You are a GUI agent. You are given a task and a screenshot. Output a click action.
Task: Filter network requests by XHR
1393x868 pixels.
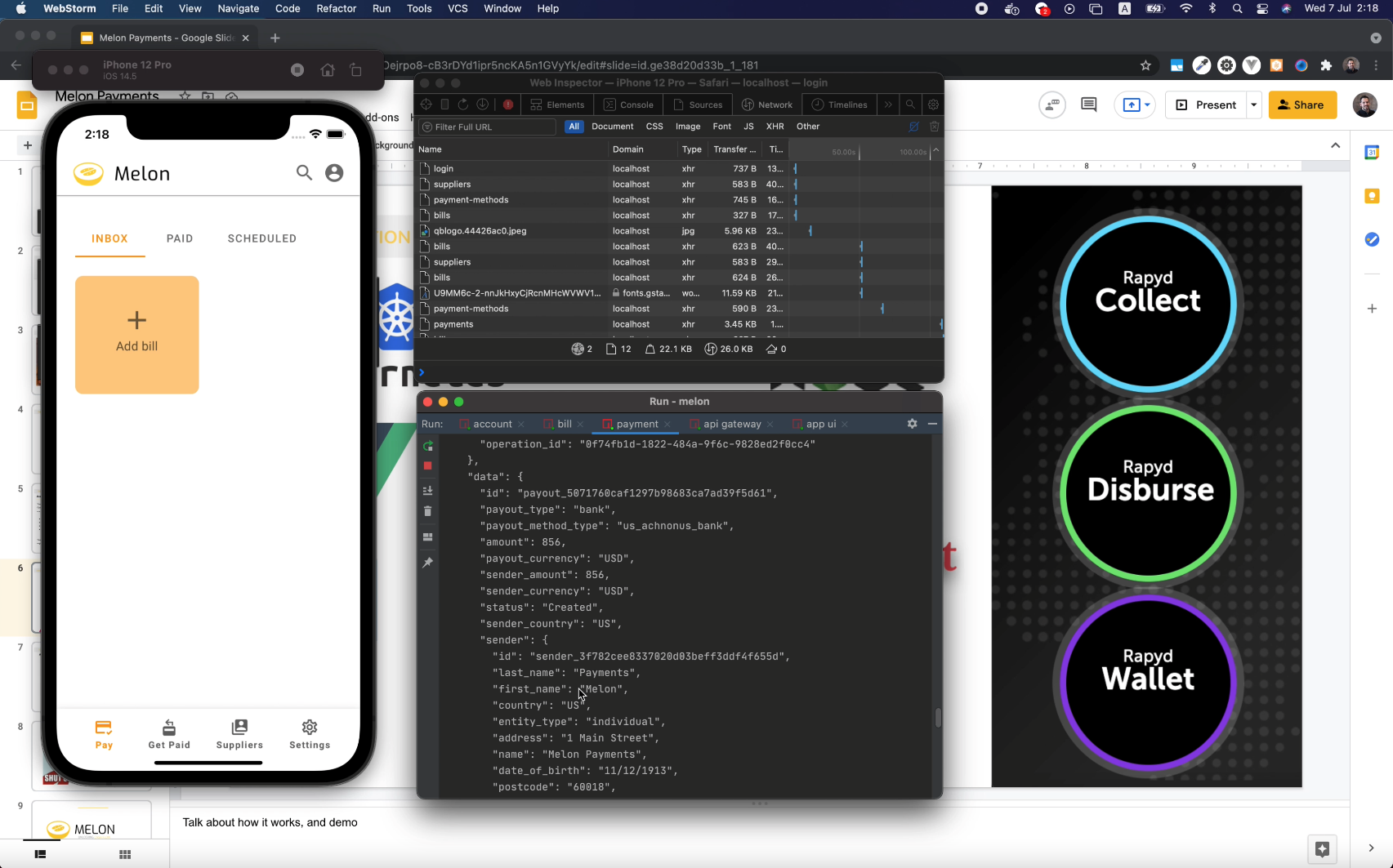tap(775, 127)
